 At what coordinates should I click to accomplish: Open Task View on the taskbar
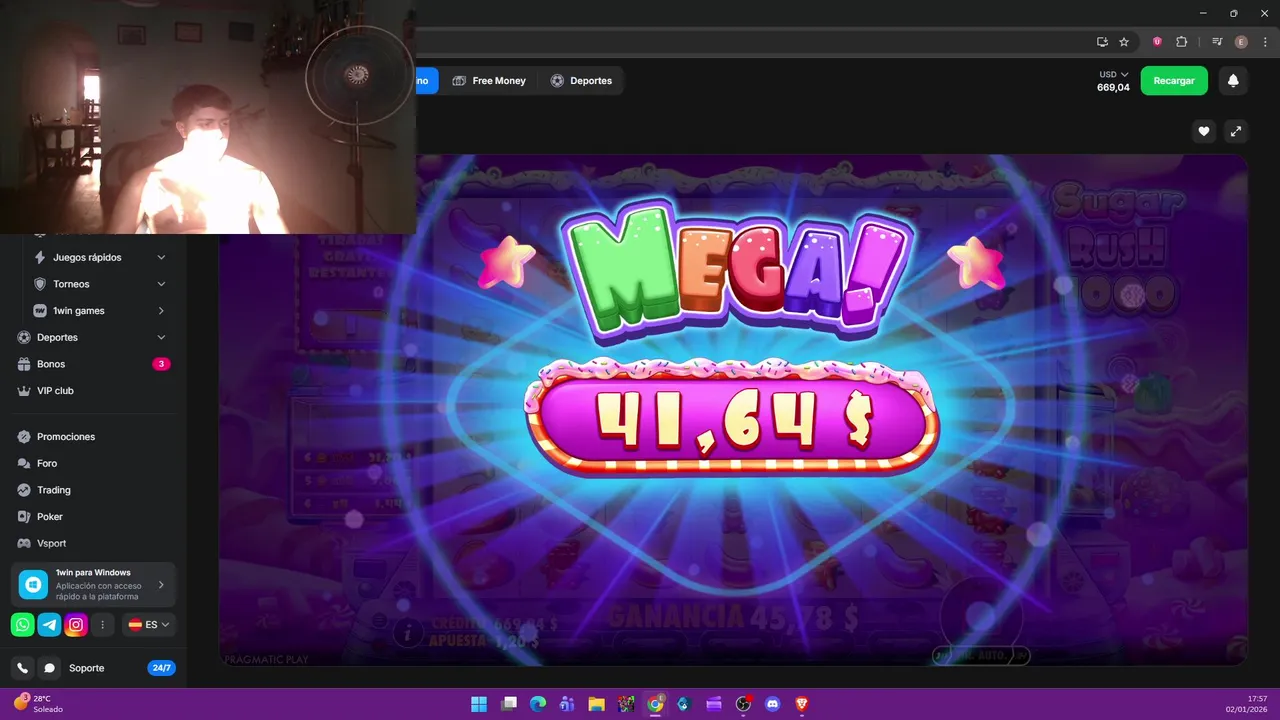(509, 704)
